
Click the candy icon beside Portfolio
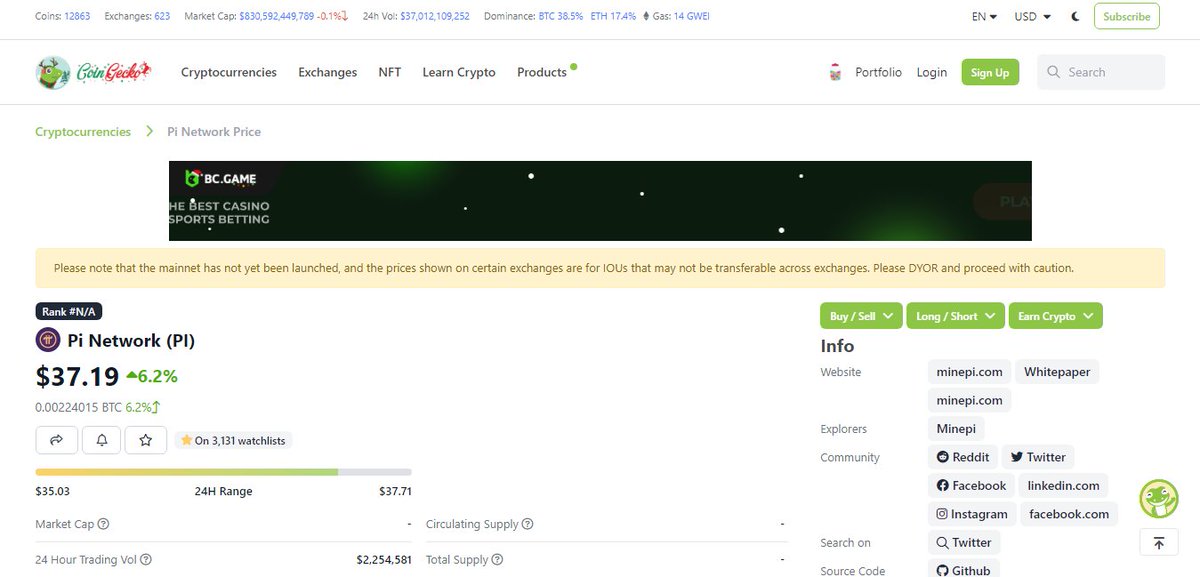pos(836,72)
